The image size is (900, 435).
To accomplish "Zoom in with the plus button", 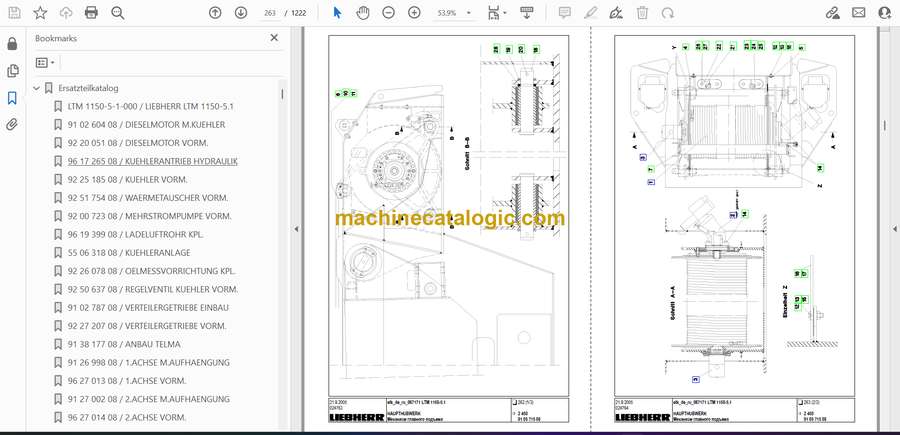I will point(414,13).
